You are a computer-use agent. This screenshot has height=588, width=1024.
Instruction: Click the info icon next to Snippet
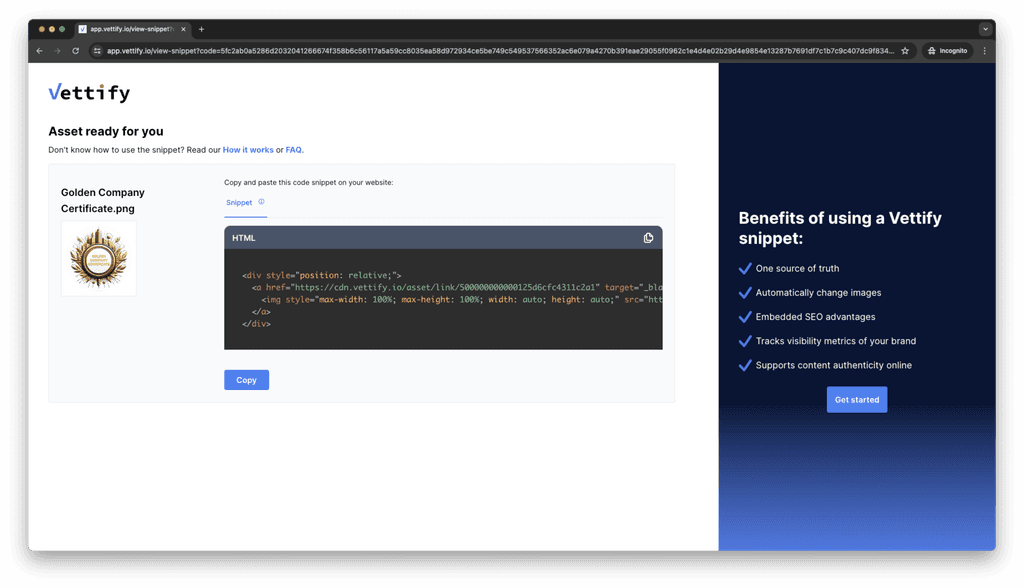tap(261, 202)
